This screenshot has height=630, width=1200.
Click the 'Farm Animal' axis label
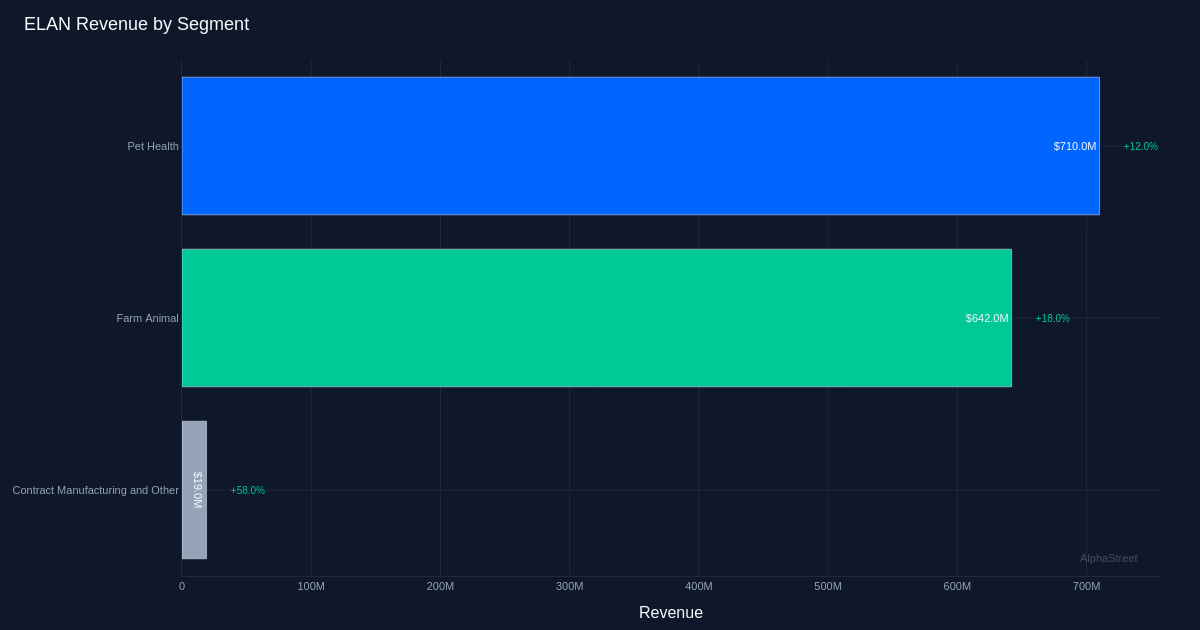pos(147,318)
